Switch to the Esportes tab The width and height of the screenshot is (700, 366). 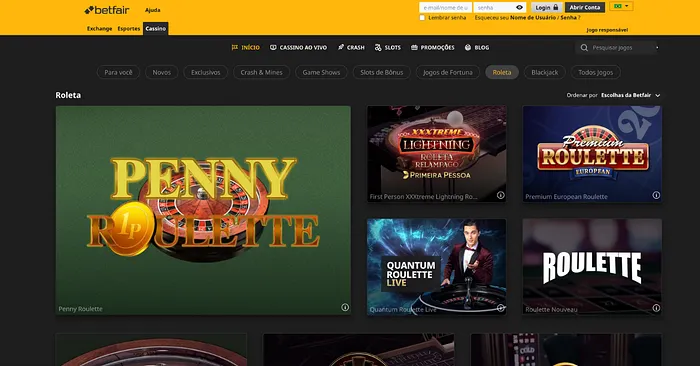(x=129, y=29)
